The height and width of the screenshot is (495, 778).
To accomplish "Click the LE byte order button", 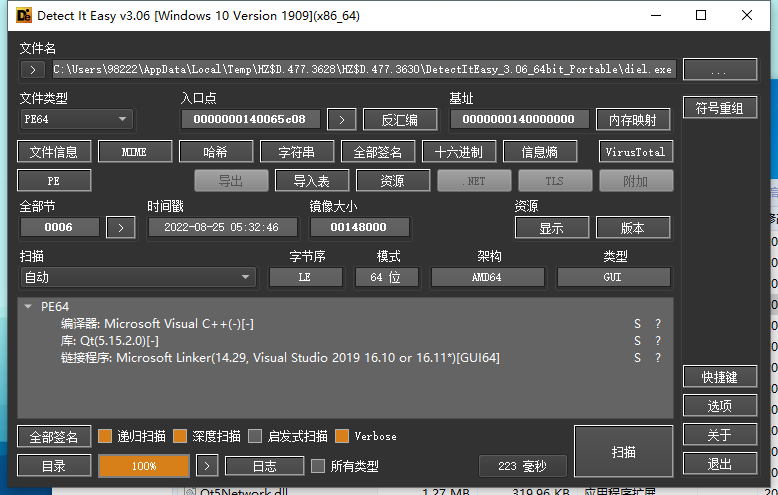I will 305,277.
